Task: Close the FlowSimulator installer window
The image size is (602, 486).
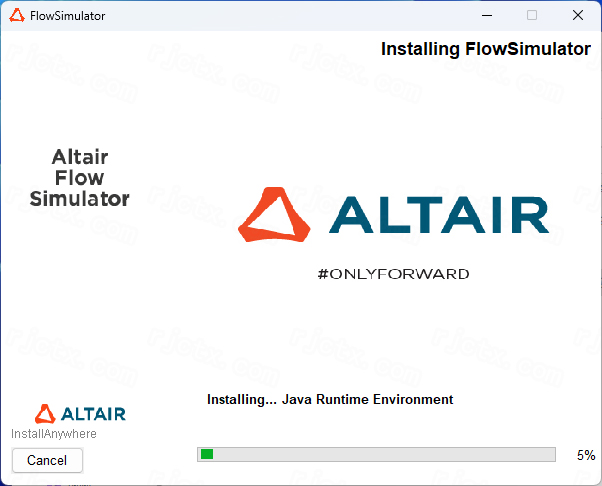Action: coord(577,15)
